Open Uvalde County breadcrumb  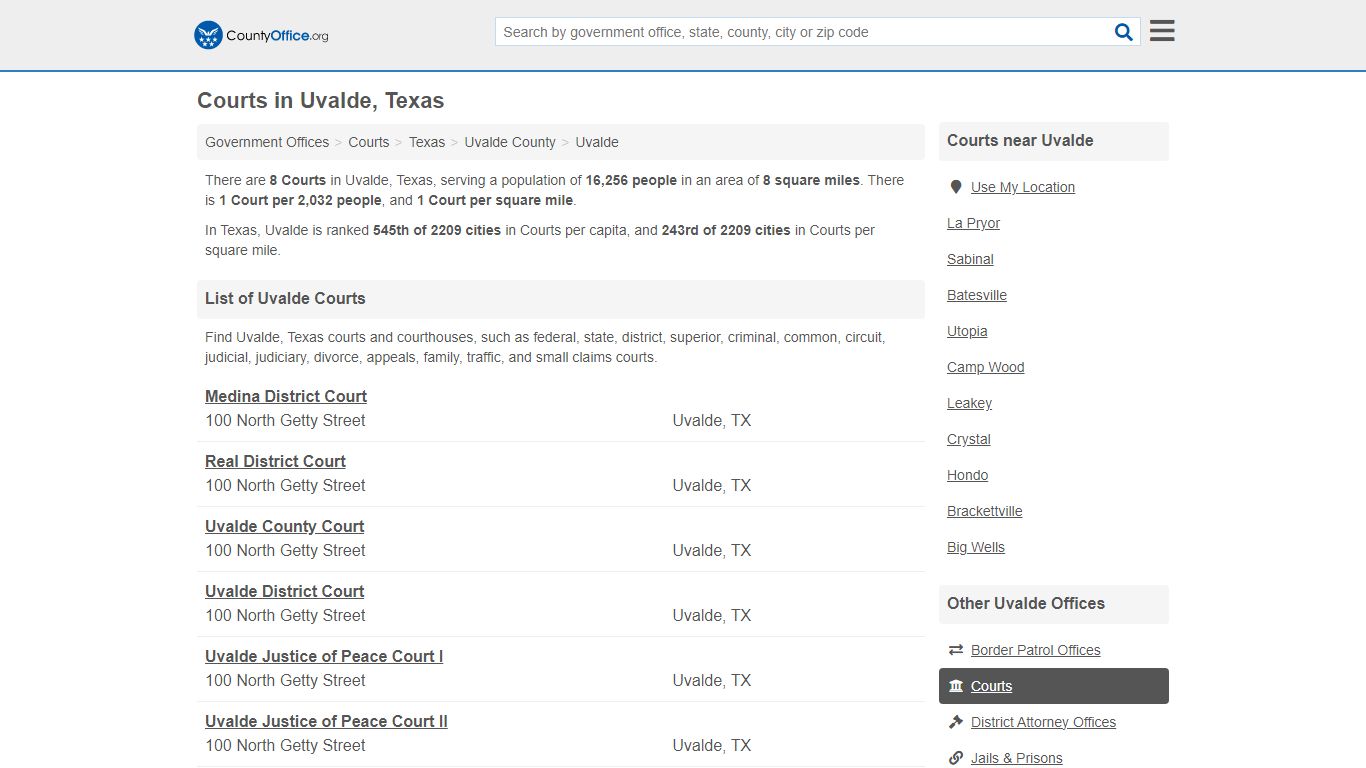(510, 142)
